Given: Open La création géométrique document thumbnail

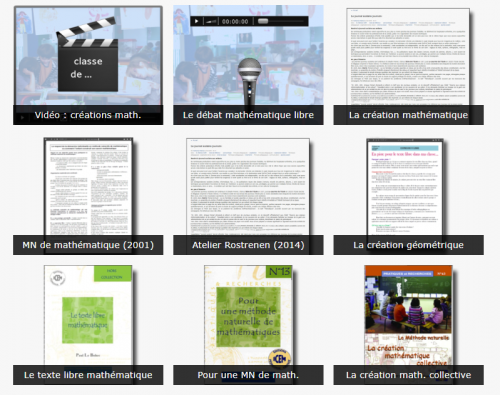Looking at the screenshot, I should point(405,187).
